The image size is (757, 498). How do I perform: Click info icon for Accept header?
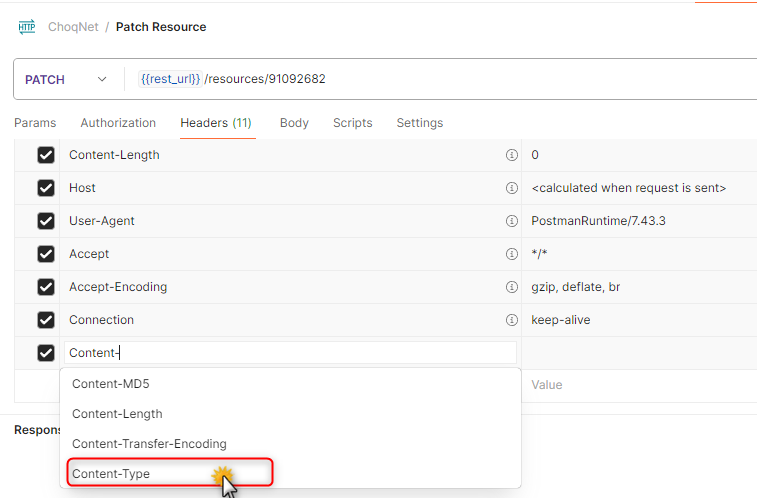click(512, 254)
